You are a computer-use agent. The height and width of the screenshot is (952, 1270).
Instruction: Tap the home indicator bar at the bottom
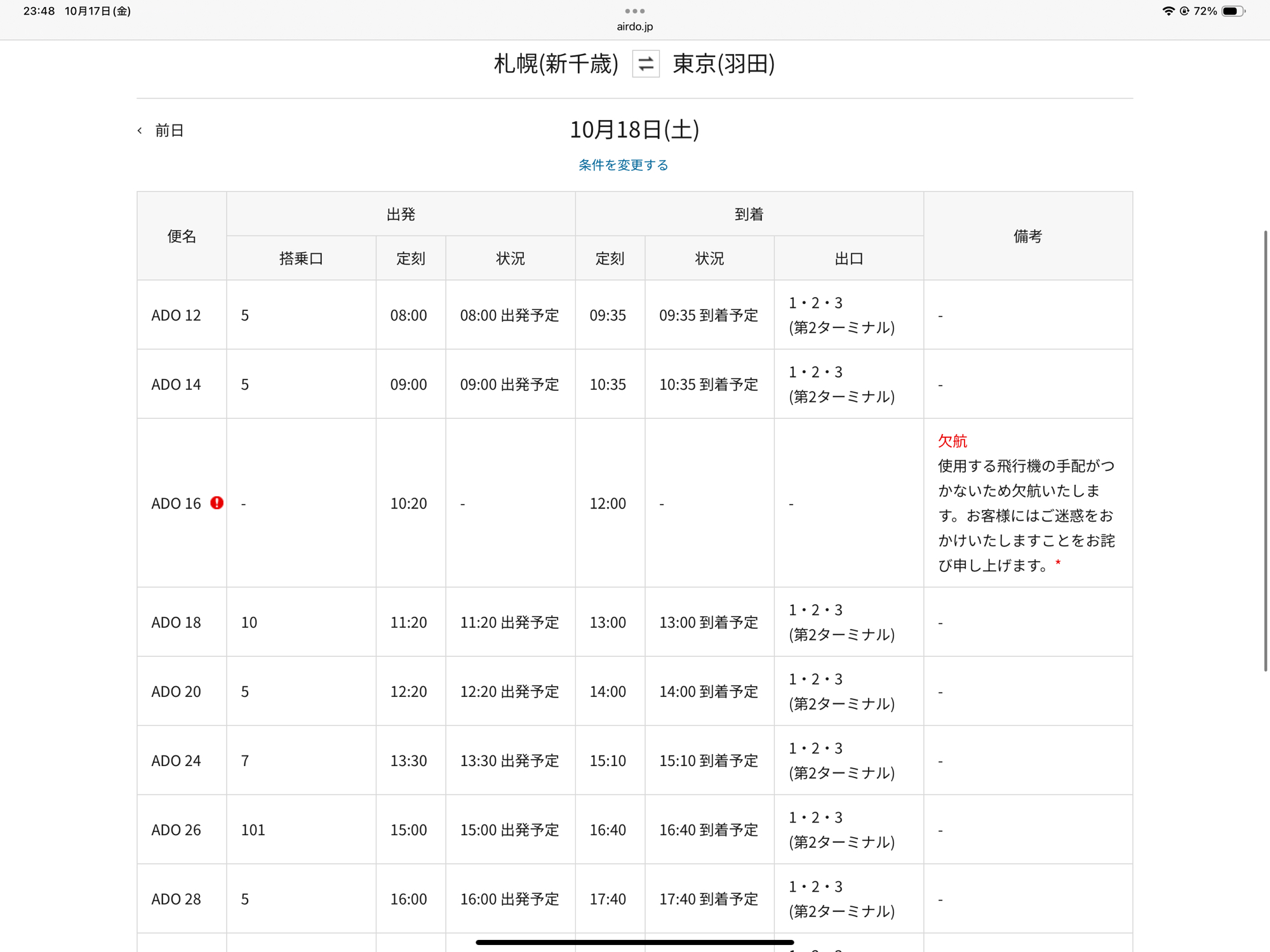(634, 942)
